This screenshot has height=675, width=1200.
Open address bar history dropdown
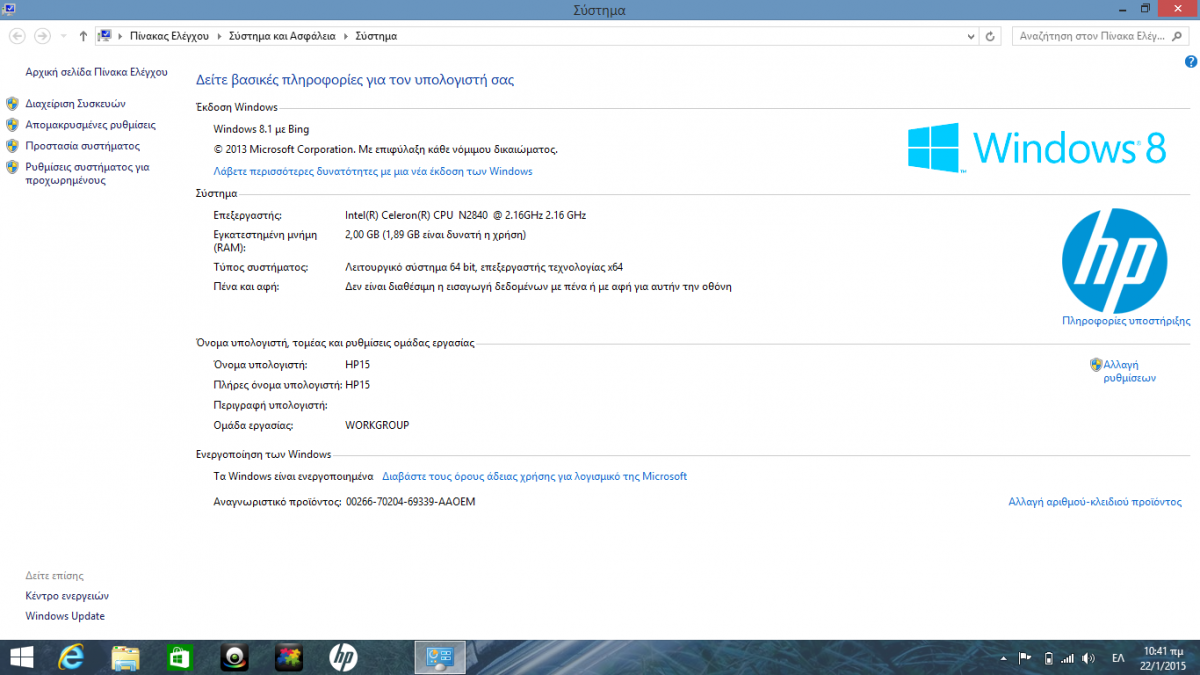[x=970, y=36]
